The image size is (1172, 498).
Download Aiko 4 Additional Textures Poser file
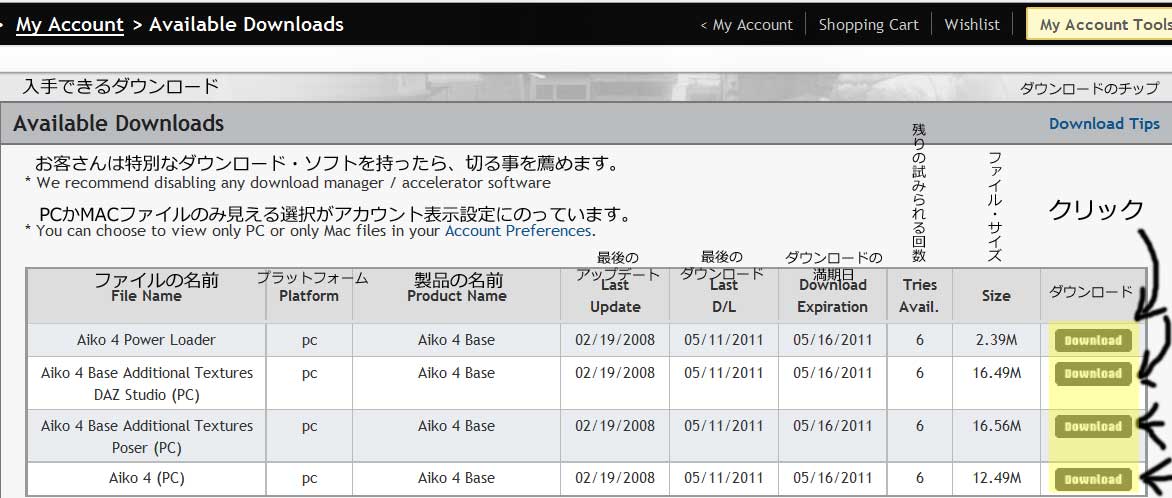[1093, 427]
